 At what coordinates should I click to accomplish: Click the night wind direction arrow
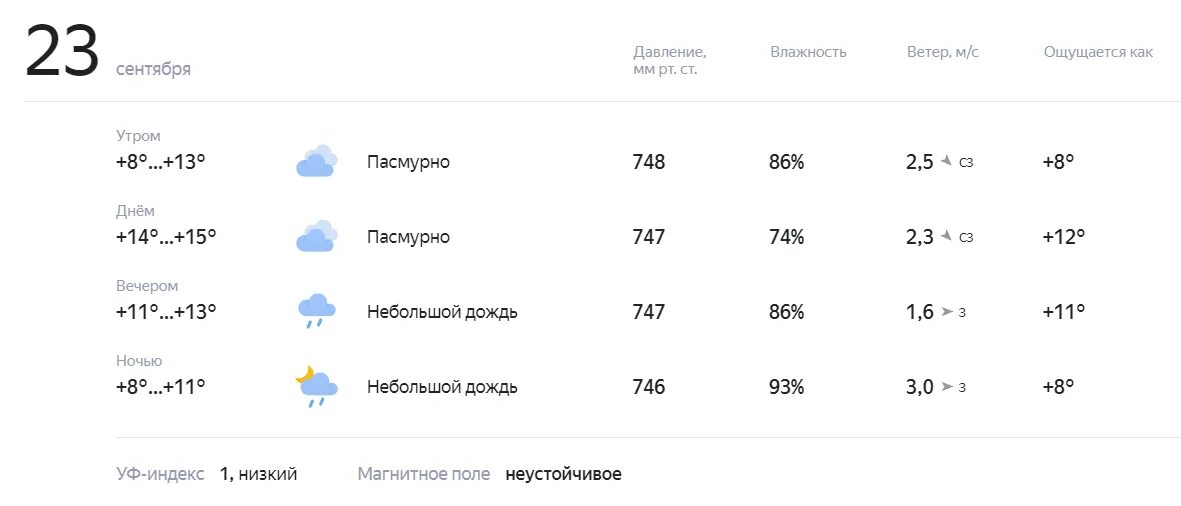click(x=947, y=387)
